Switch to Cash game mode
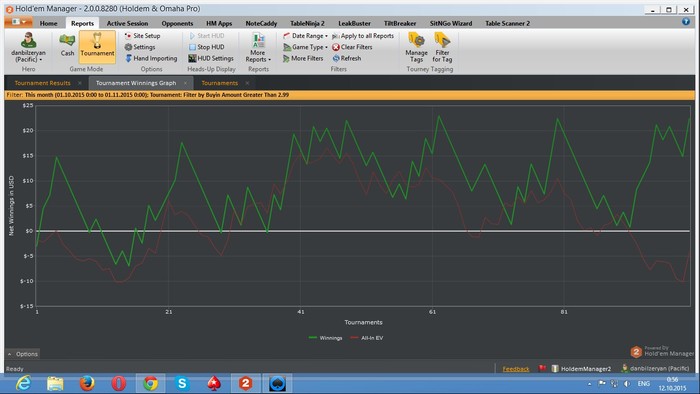Screen dimensions: 700x394 click(67, 45)
